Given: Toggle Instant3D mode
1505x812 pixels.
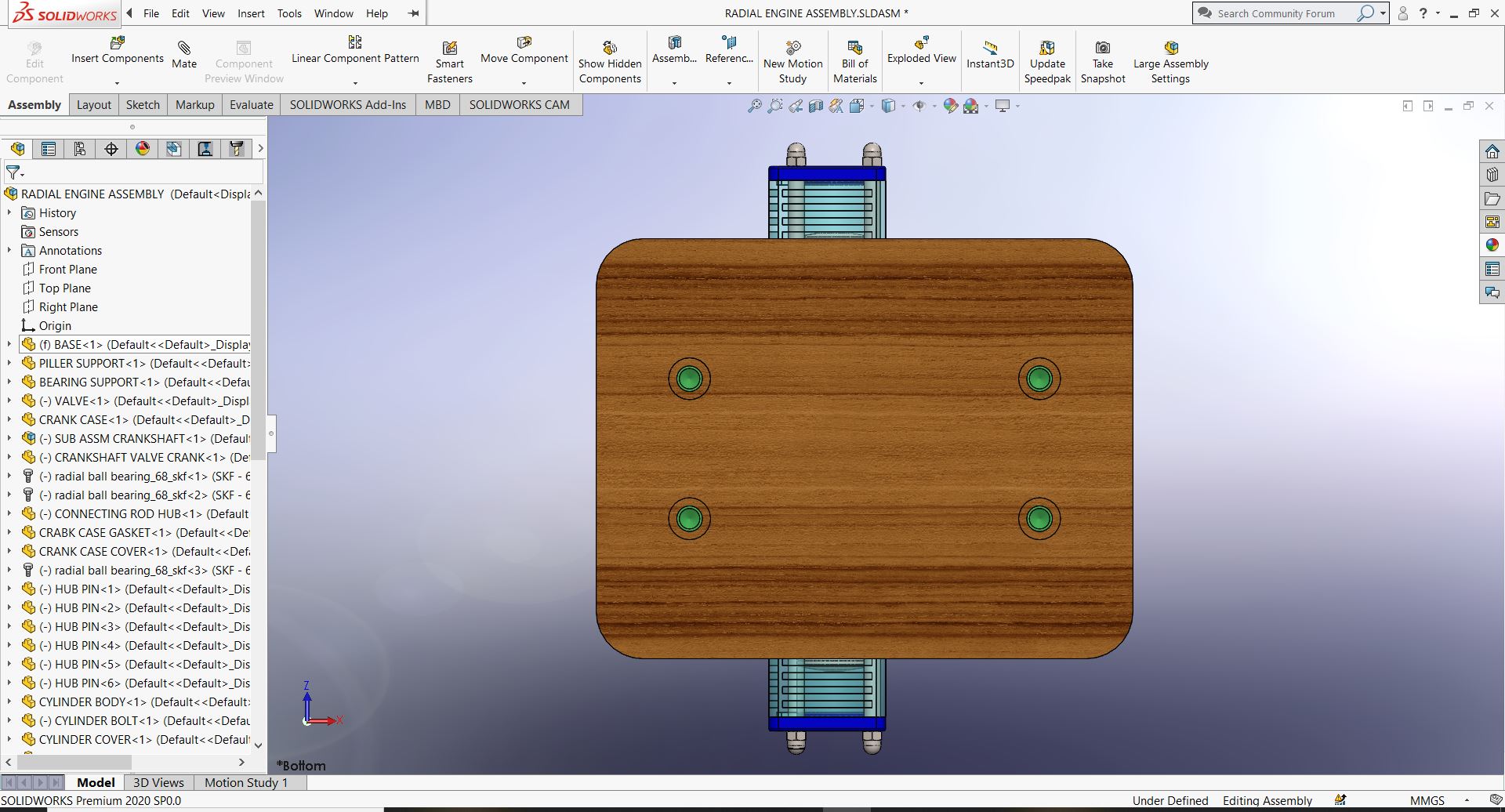Looking at the screenshot, I should click(x=990, y=49).
